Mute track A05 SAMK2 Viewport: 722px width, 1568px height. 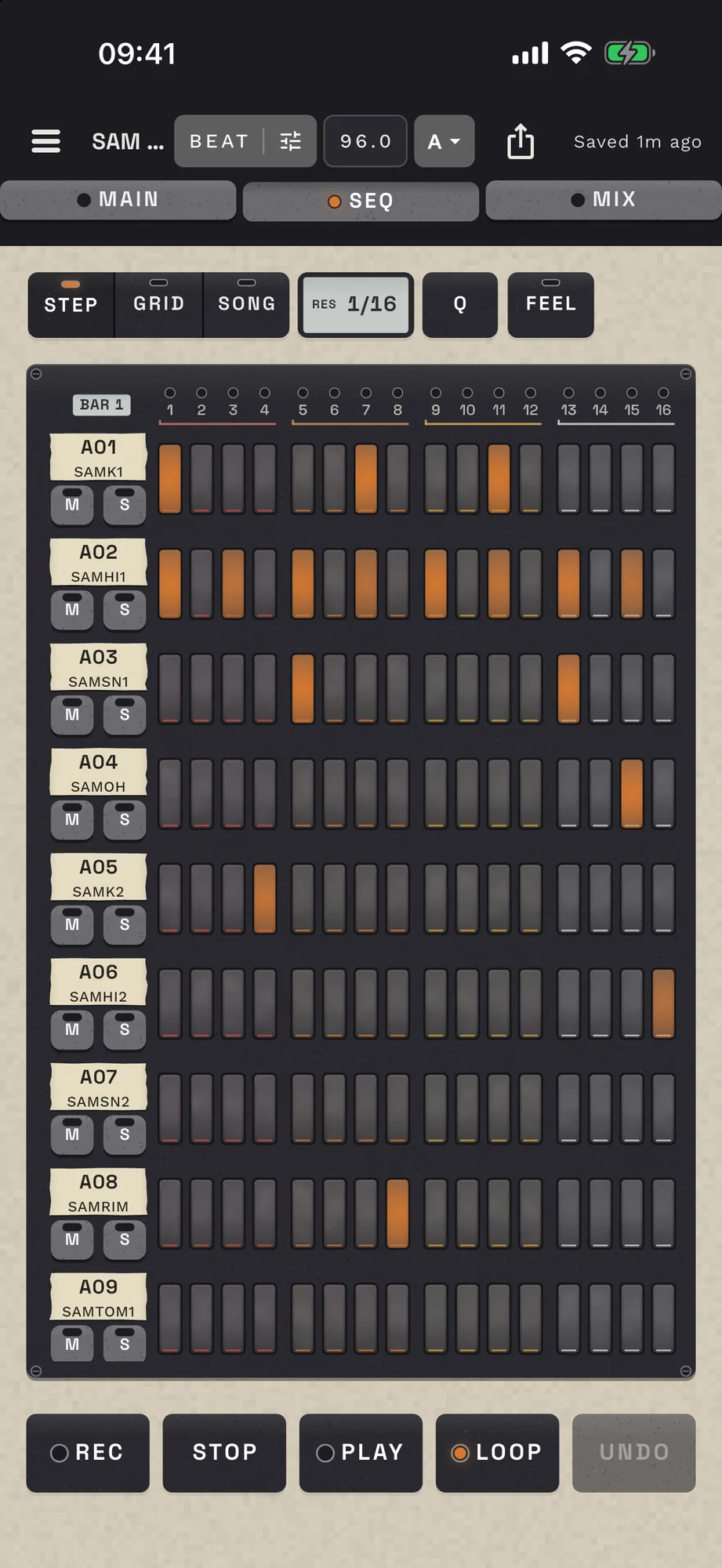[x=72, y=925]
